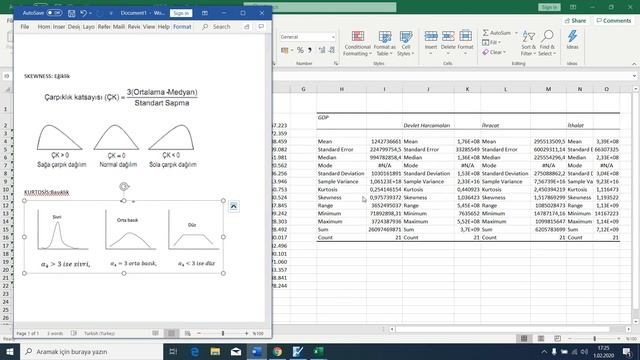Click the Delete cells icon in Excel
This screenshot has height=360, width=640.
pos(448,36)
